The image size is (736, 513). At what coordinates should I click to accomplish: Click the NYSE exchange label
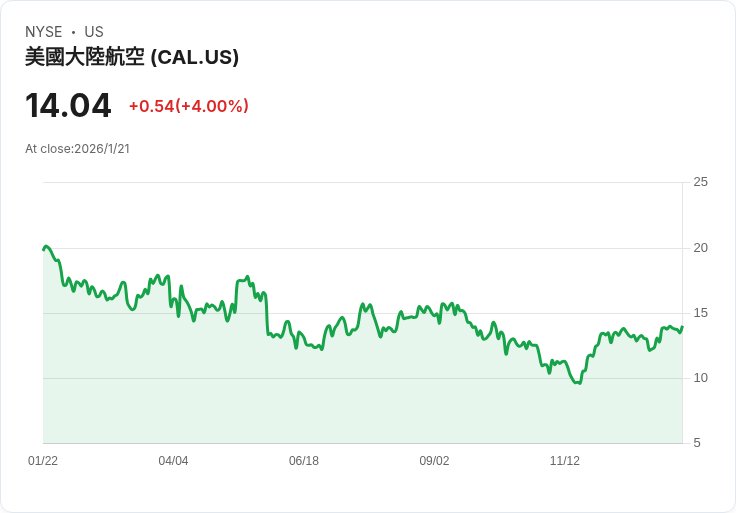43,32
